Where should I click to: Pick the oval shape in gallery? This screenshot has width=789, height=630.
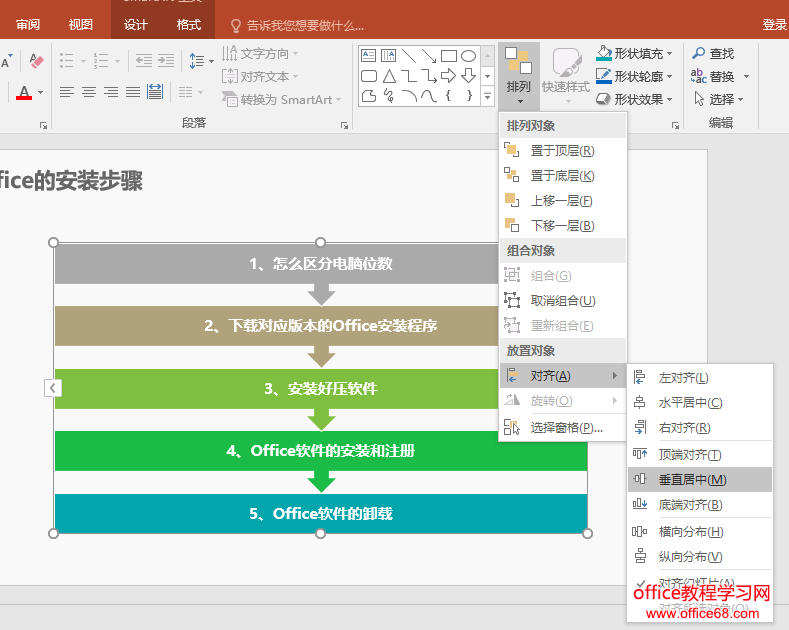click(468, 55)
